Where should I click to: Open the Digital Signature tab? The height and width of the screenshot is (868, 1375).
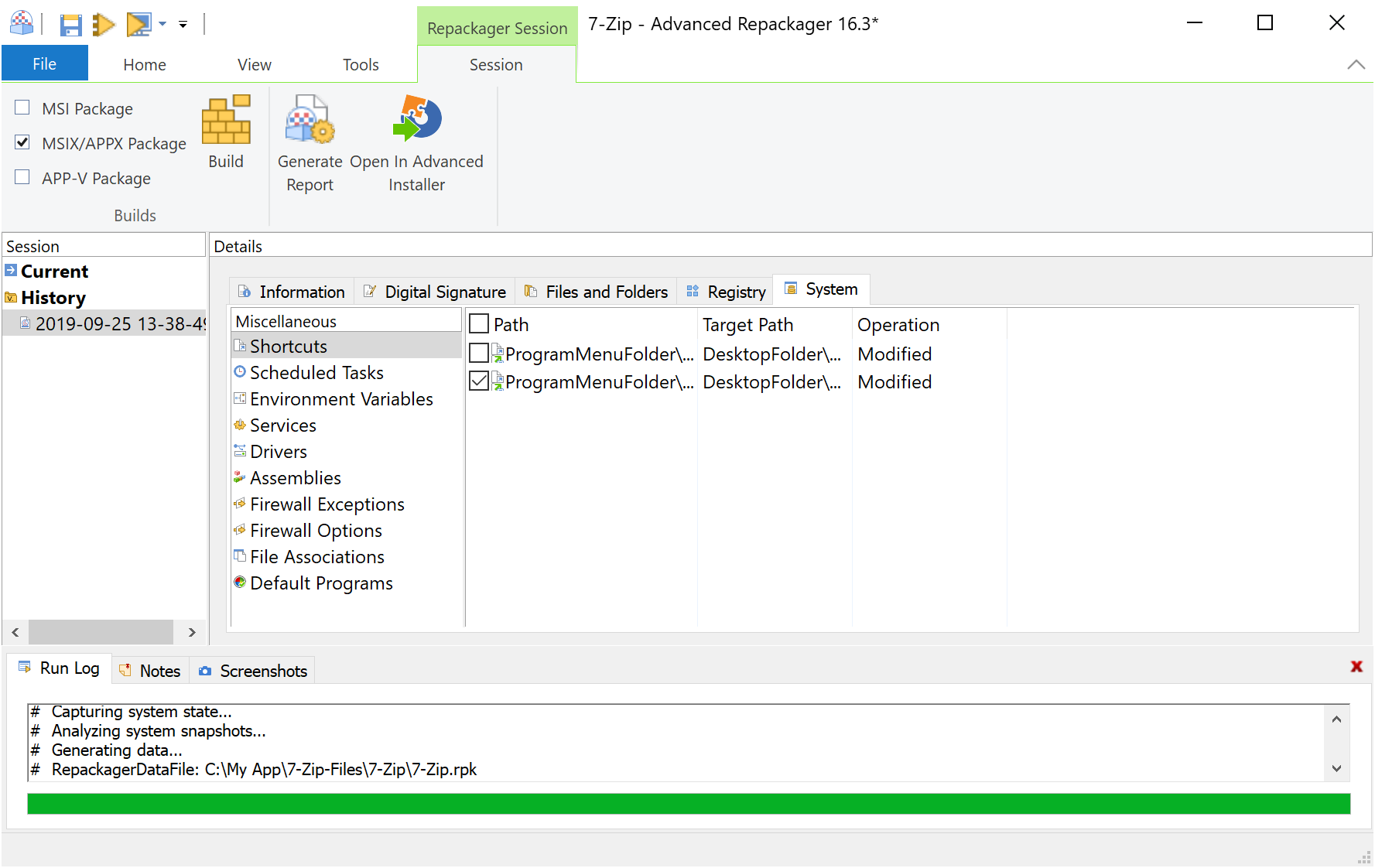[436, 292]
